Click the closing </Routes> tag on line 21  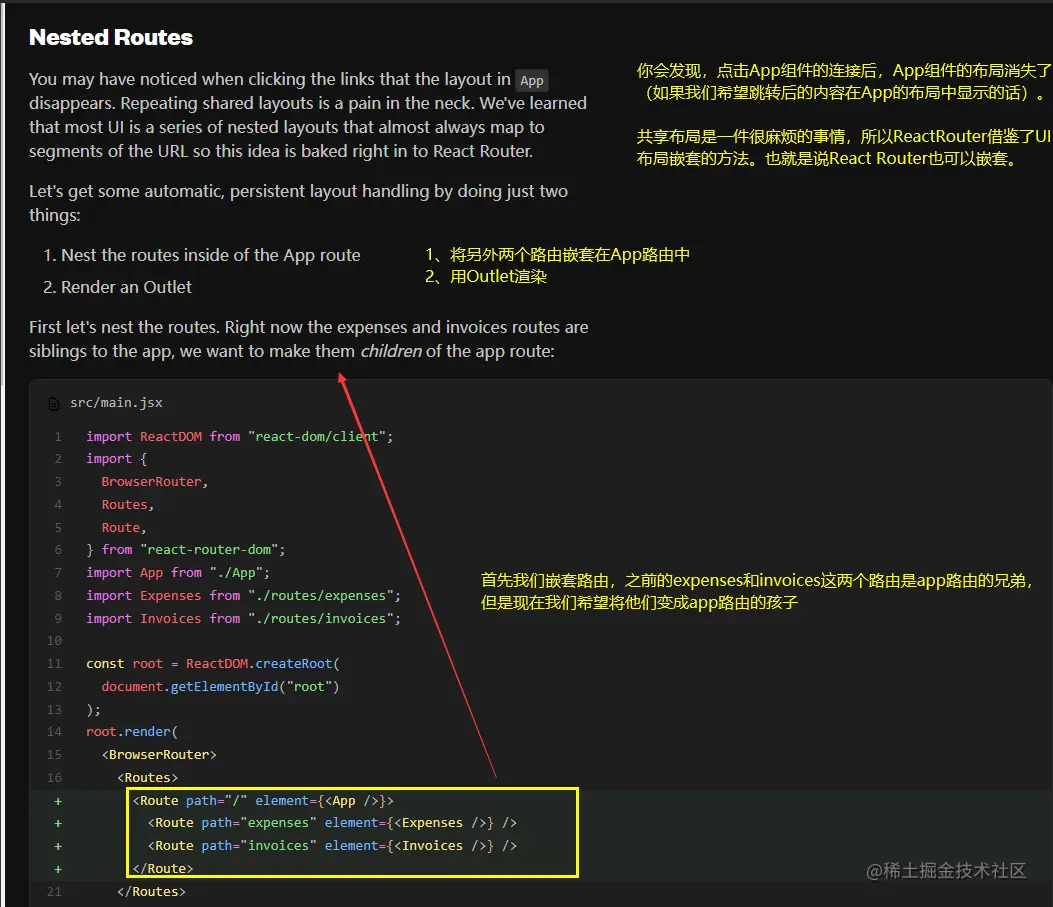[151, 892]
